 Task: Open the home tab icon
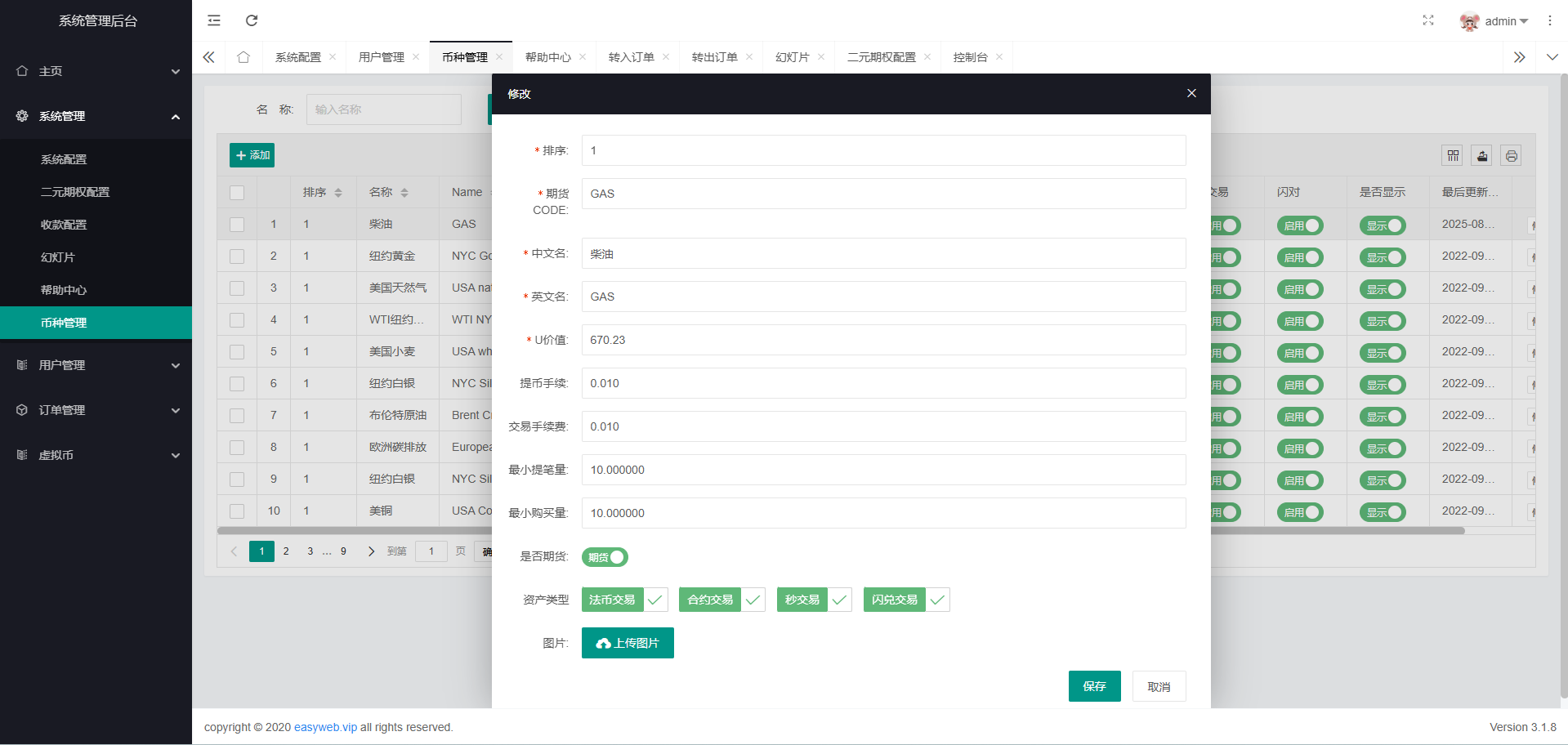point(243,57)
